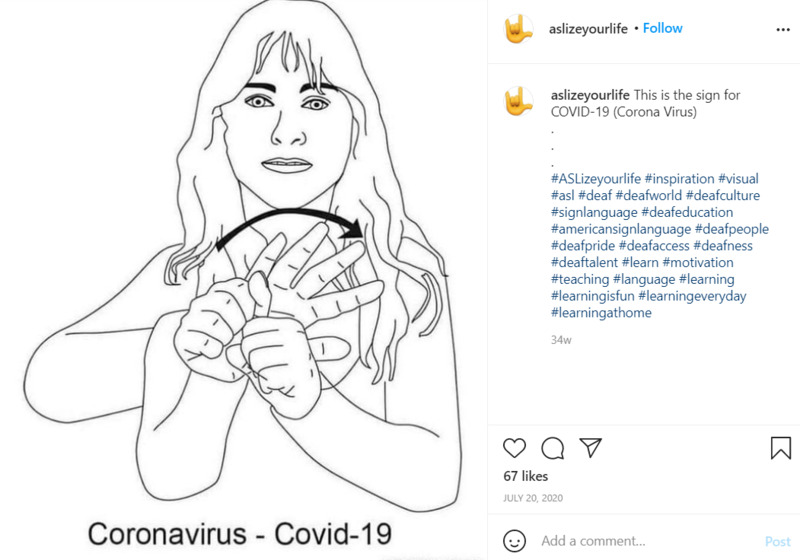Screen dimensions: 800x560
Task: Open the #americansignlanguage hashtag
Action: 620,229
